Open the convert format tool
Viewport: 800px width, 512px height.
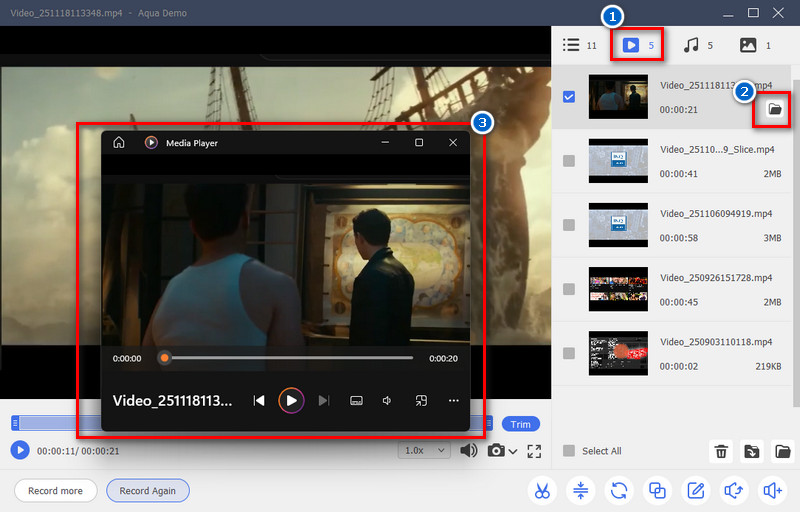click(619, 491)
